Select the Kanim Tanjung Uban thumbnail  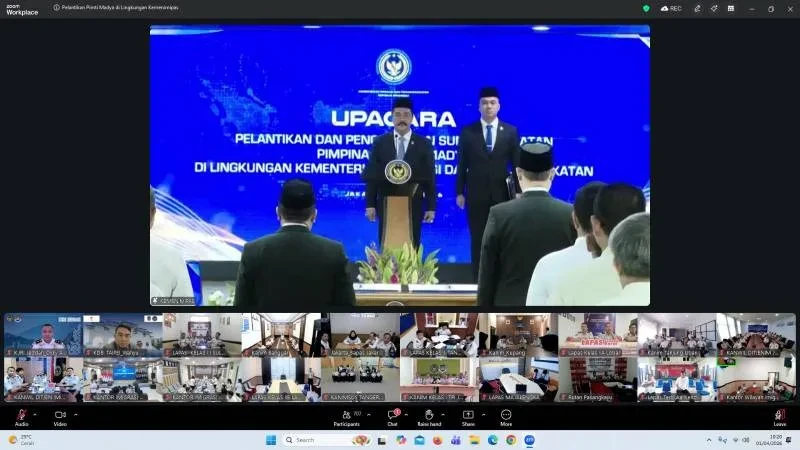[677, 335]
